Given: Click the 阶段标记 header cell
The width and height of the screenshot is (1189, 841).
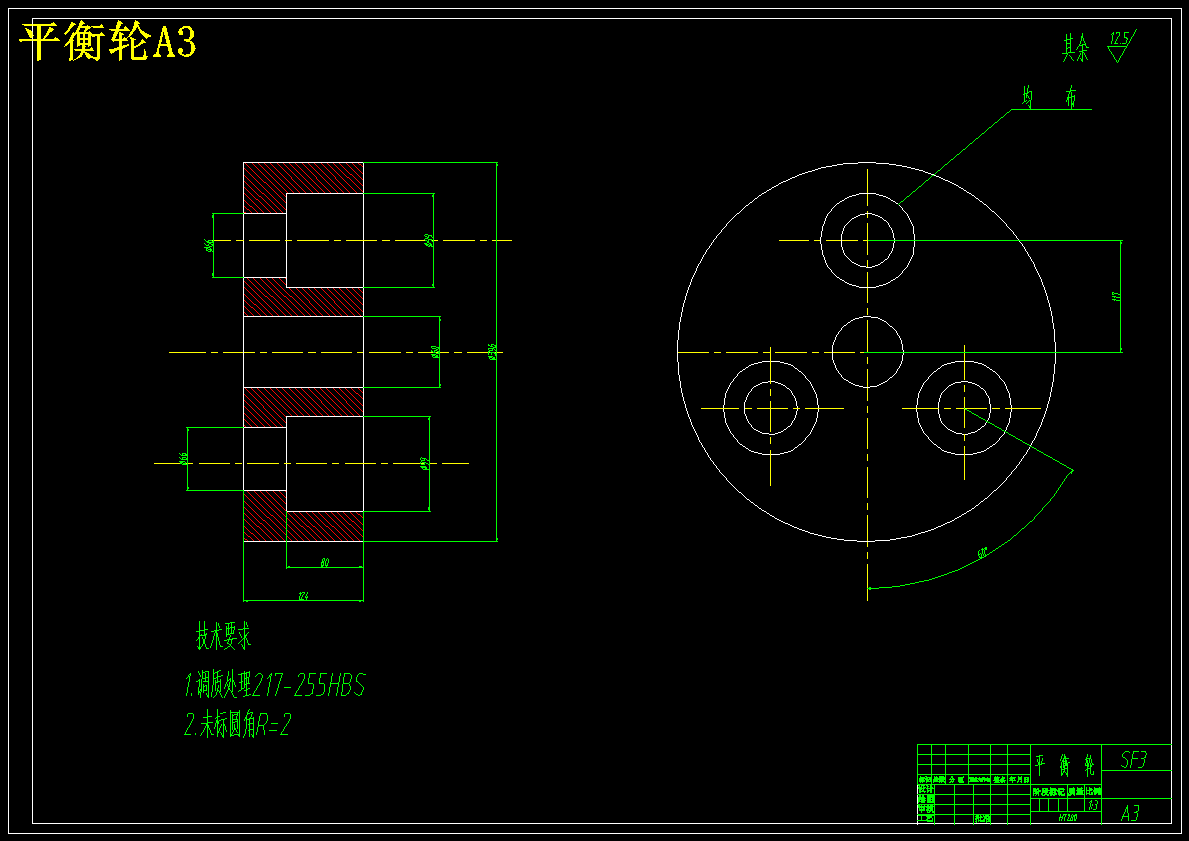Looking at the screenshot, I should pos(1049,791).
